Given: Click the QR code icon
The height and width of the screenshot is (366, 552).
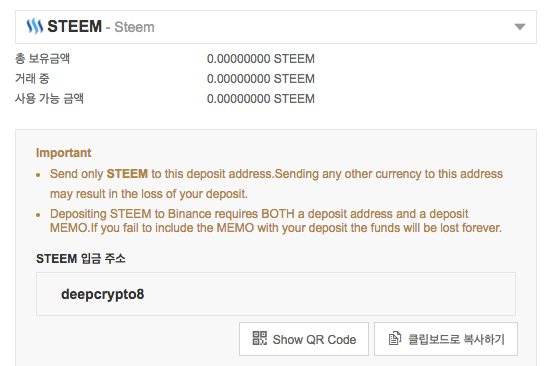Looking at the screenshot, I should point(260,338).
